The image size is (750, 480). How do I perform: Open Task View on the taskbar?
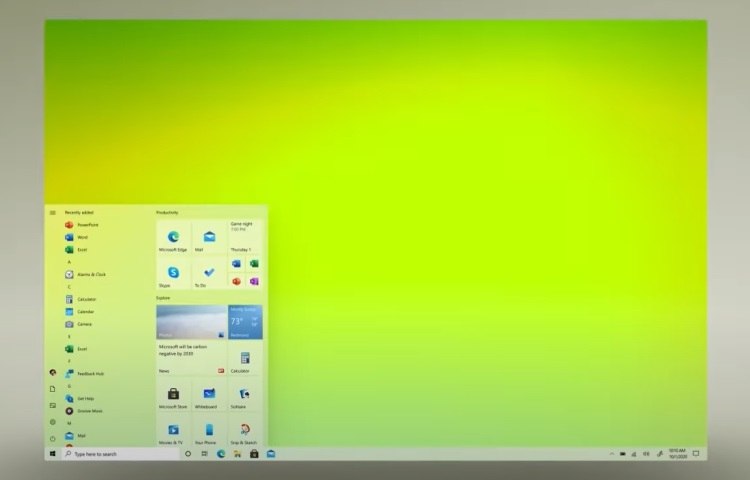(204, 454)
